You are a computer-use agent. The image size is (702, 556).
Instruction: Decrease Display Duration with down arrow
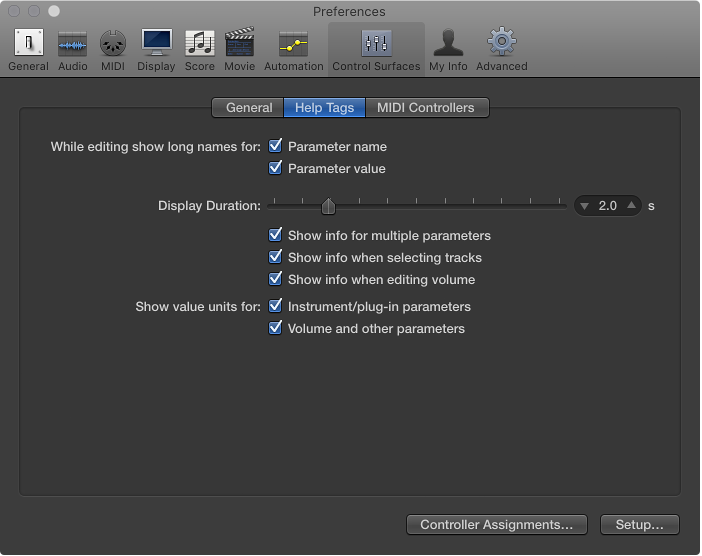584,206
